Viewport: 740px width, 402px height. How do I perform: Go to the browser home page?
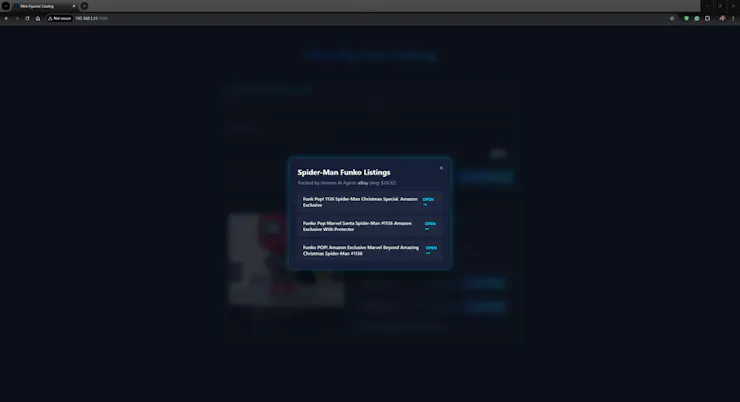38,18
